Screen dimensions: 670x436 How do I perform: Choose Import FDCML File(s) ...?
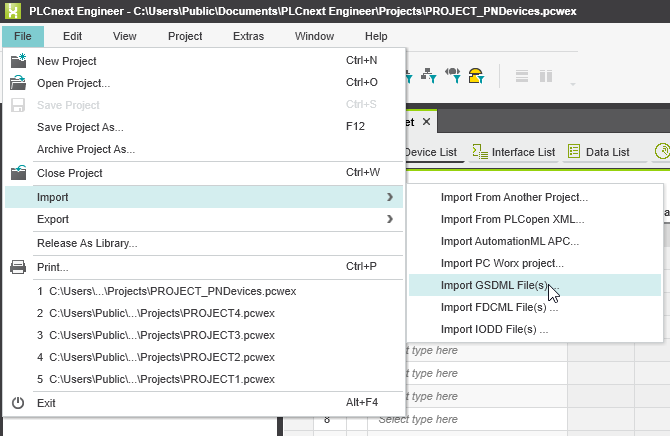tap(535, 307)
